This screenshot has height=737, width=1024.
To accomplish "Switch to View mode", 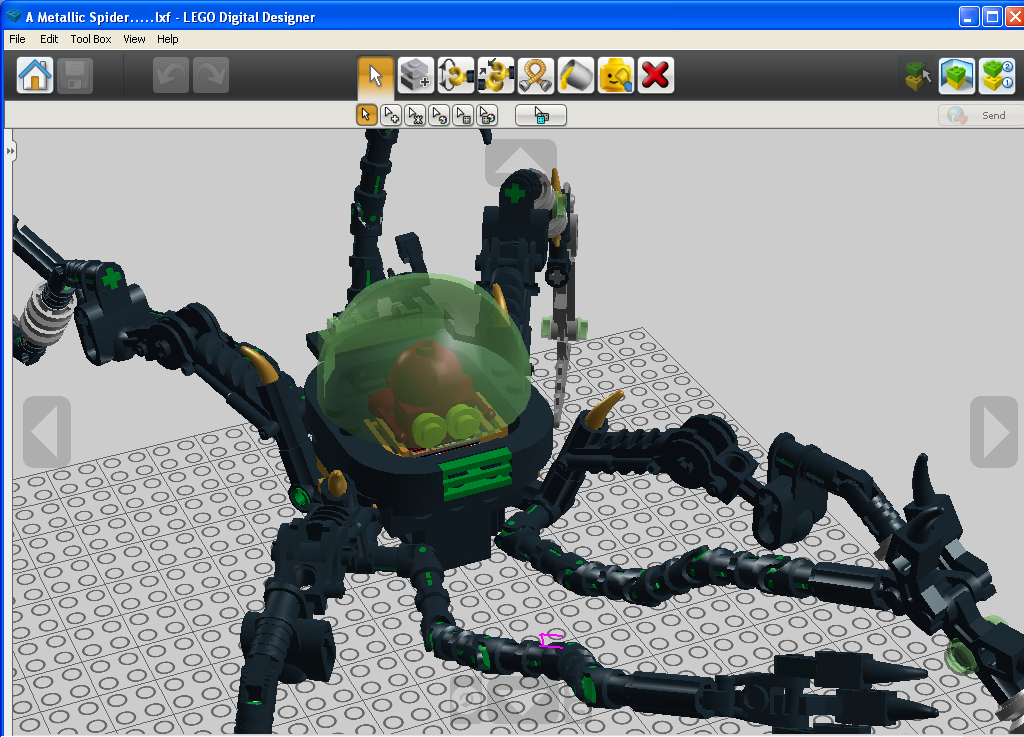I will point(957,74).
